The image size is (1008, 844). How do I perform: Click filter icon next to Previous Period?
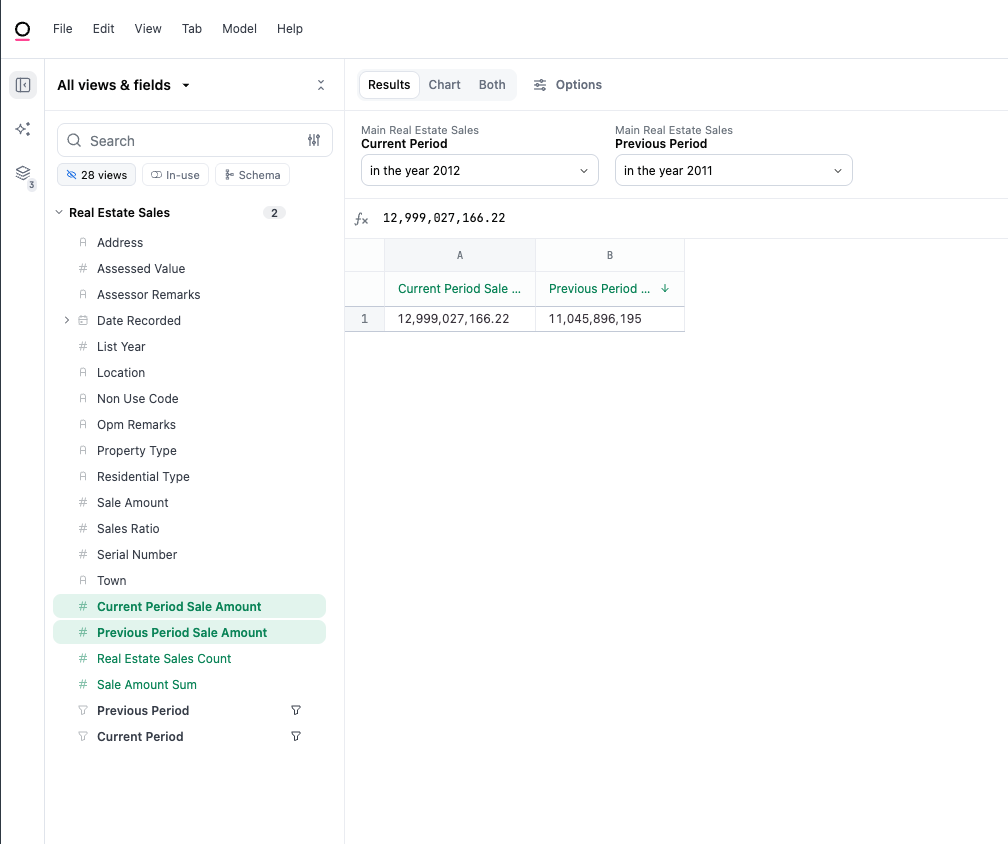coord(295,711)
